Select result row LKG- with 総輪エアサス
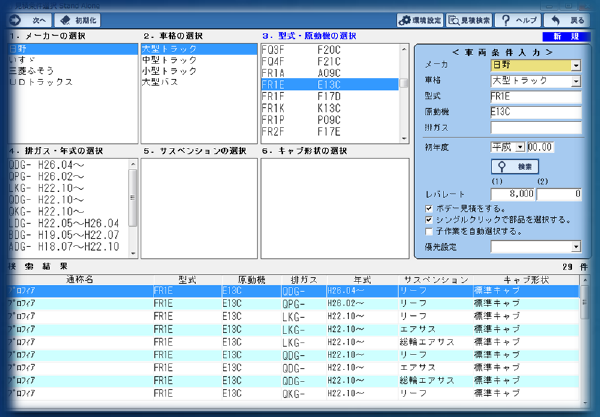Viewport: 600px width, 417px height. pyautogui.click(x=293, y=342)
